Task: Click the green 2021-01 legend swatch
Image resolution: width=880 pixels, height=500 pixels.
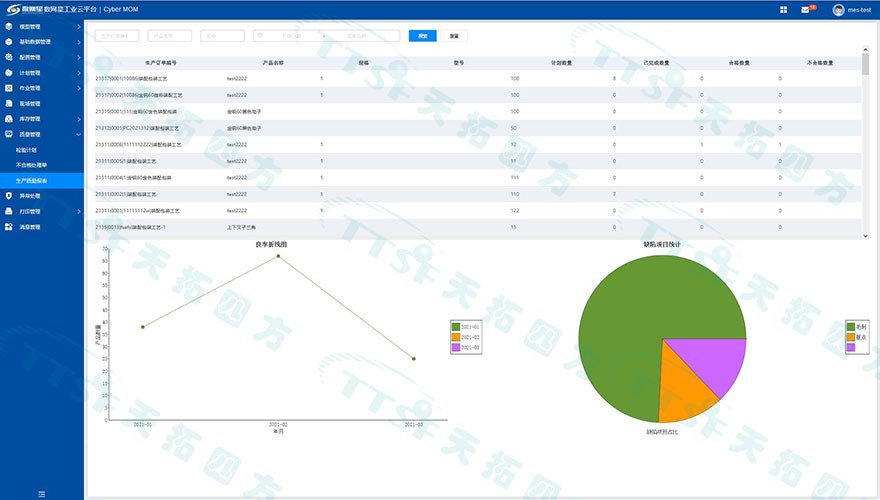Action: point(457,327)
